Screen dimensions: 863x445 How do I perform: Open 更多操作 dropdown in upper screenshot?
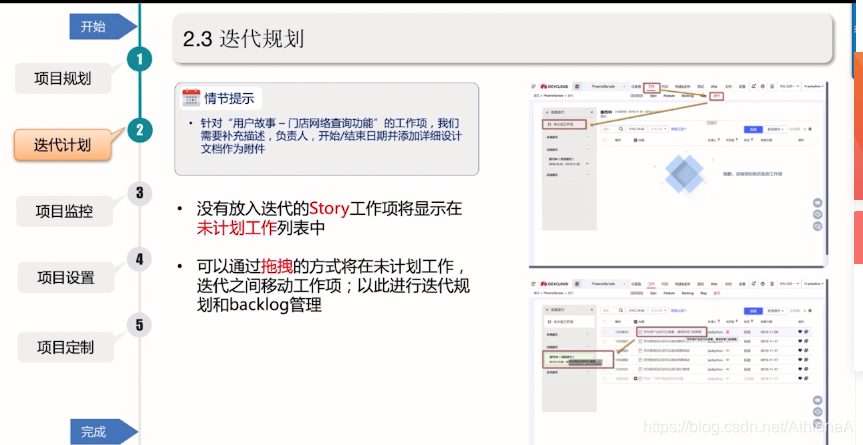[x=775, y=129]
